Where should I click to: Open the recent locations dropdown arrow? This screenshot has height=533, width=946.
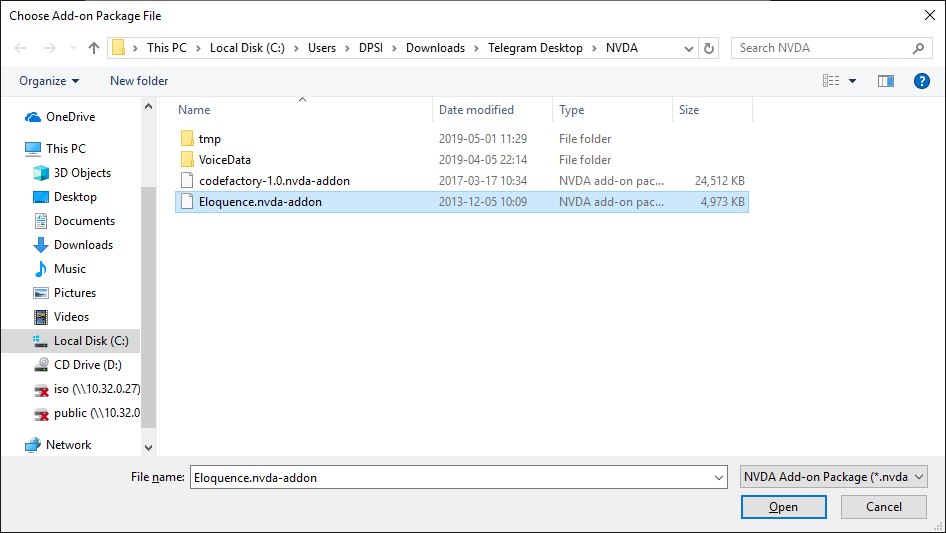73,48
